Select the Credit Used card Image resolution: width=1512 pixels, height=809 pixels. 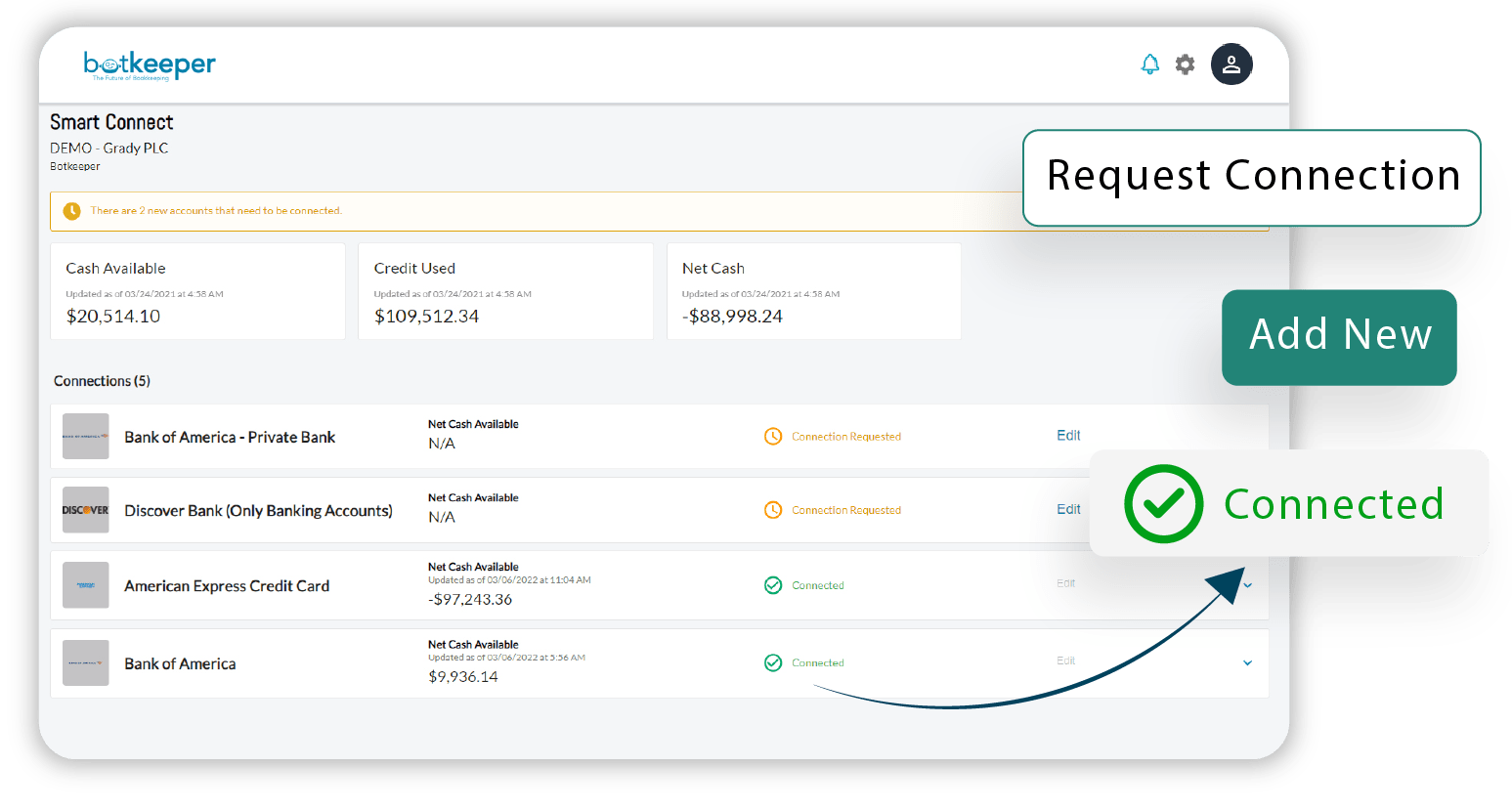(x=505, y=291)
